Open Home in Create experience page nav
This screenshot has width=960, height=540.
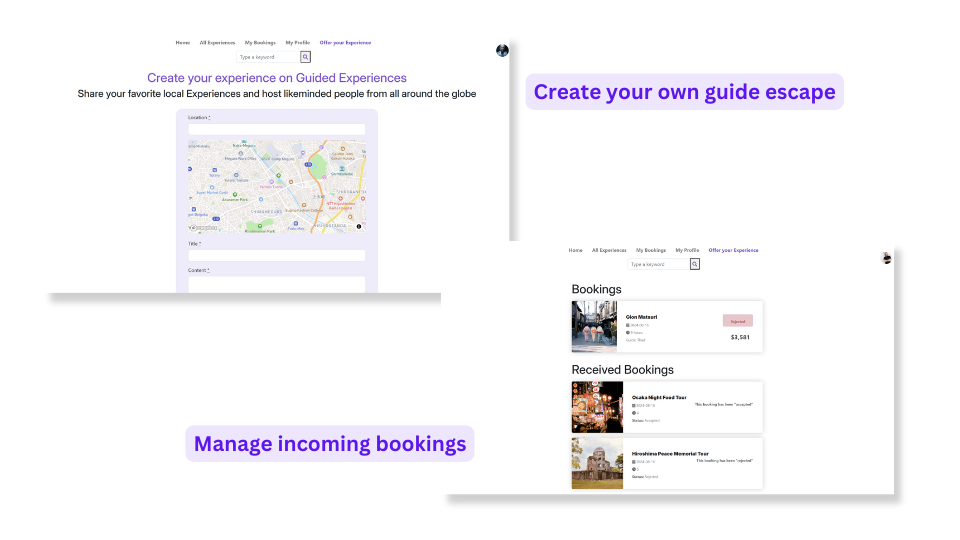click(182, 43)
